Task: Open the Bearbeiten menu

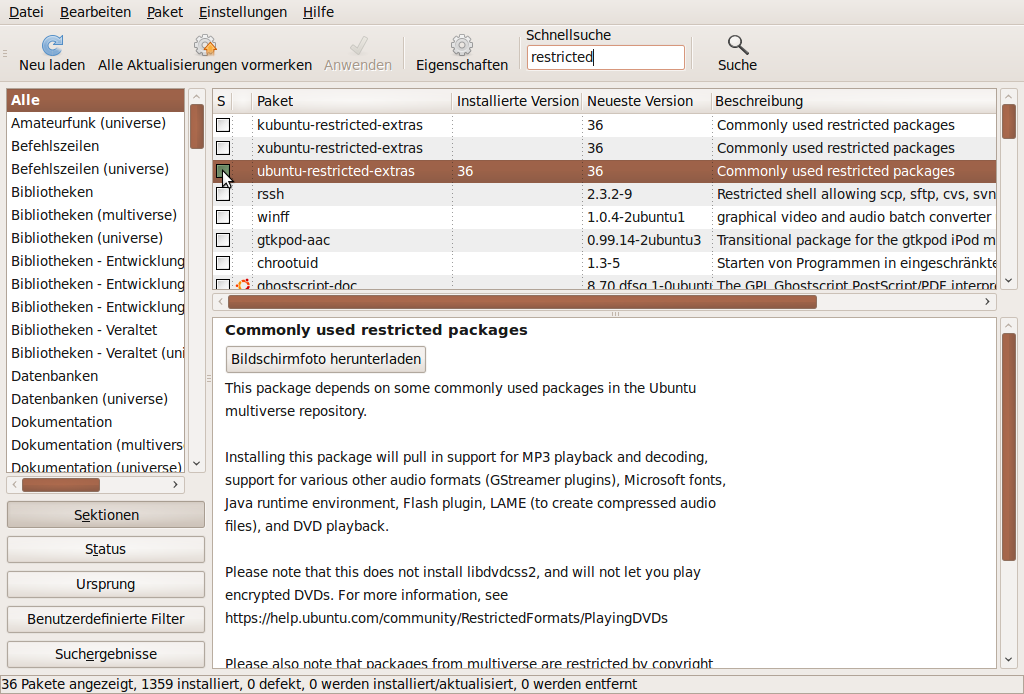Action: (x=95, y=12)
